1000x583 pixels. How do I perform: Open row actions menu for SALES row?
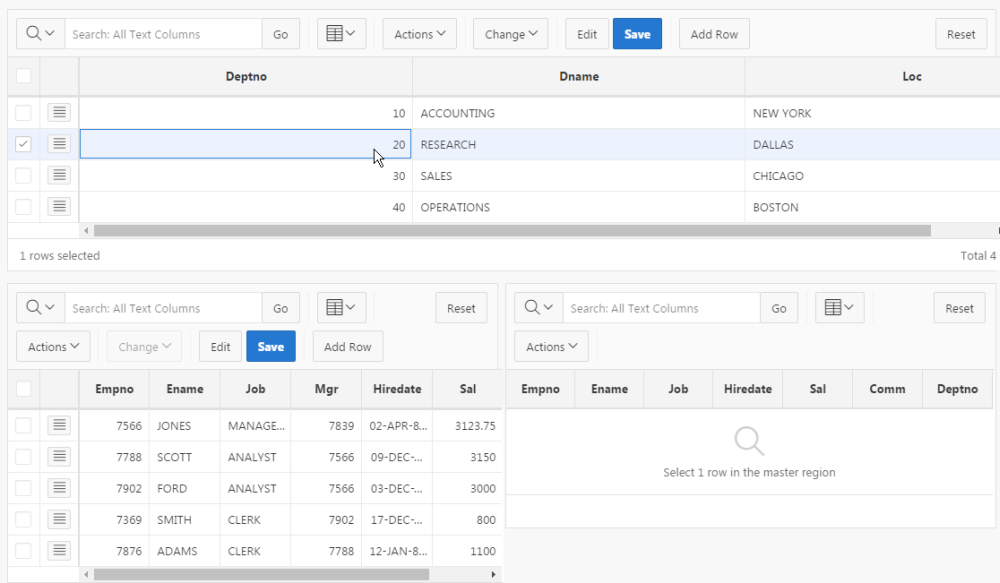click(x=59, y=175)
